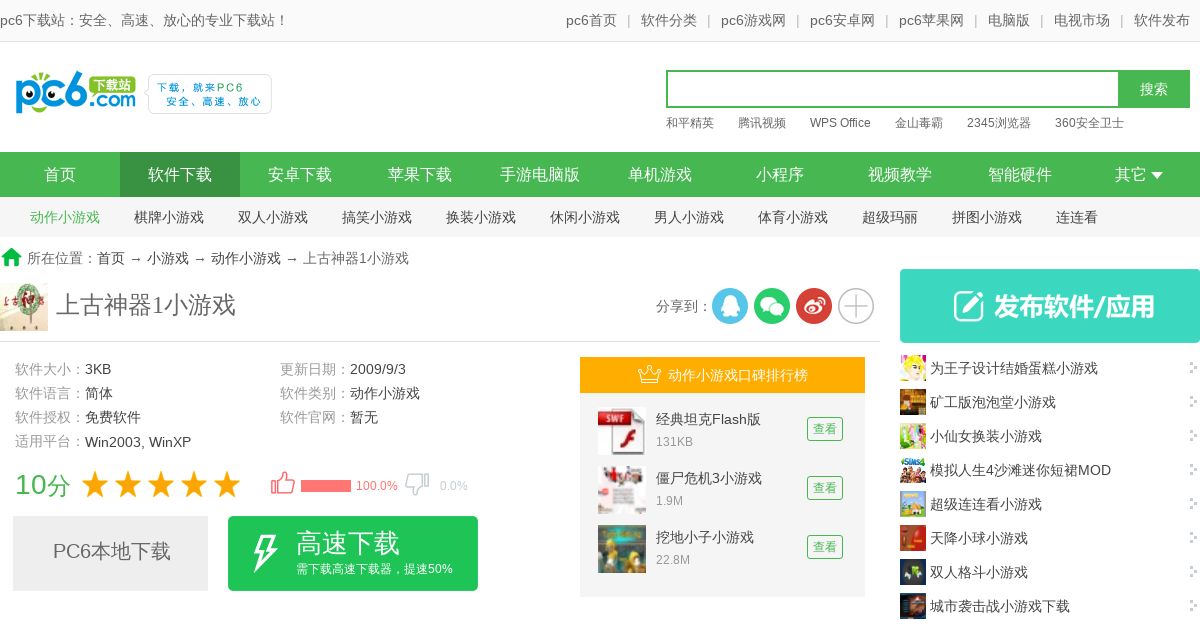Open the 软件下载 nav tab
1200x630 pixels.
coord(180,174)
